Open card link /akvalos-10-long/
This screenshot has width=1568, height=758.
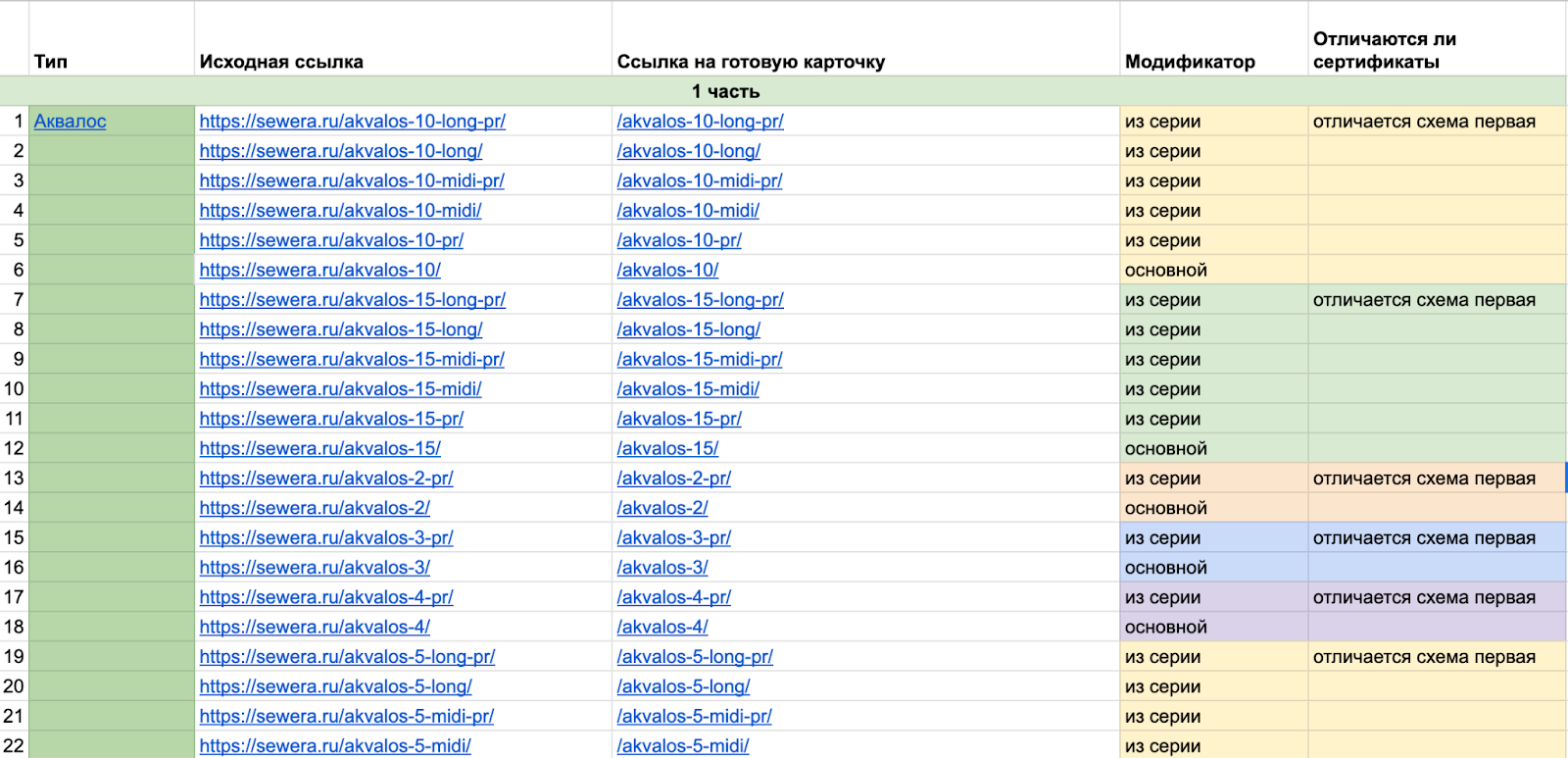tap(689, 151)
